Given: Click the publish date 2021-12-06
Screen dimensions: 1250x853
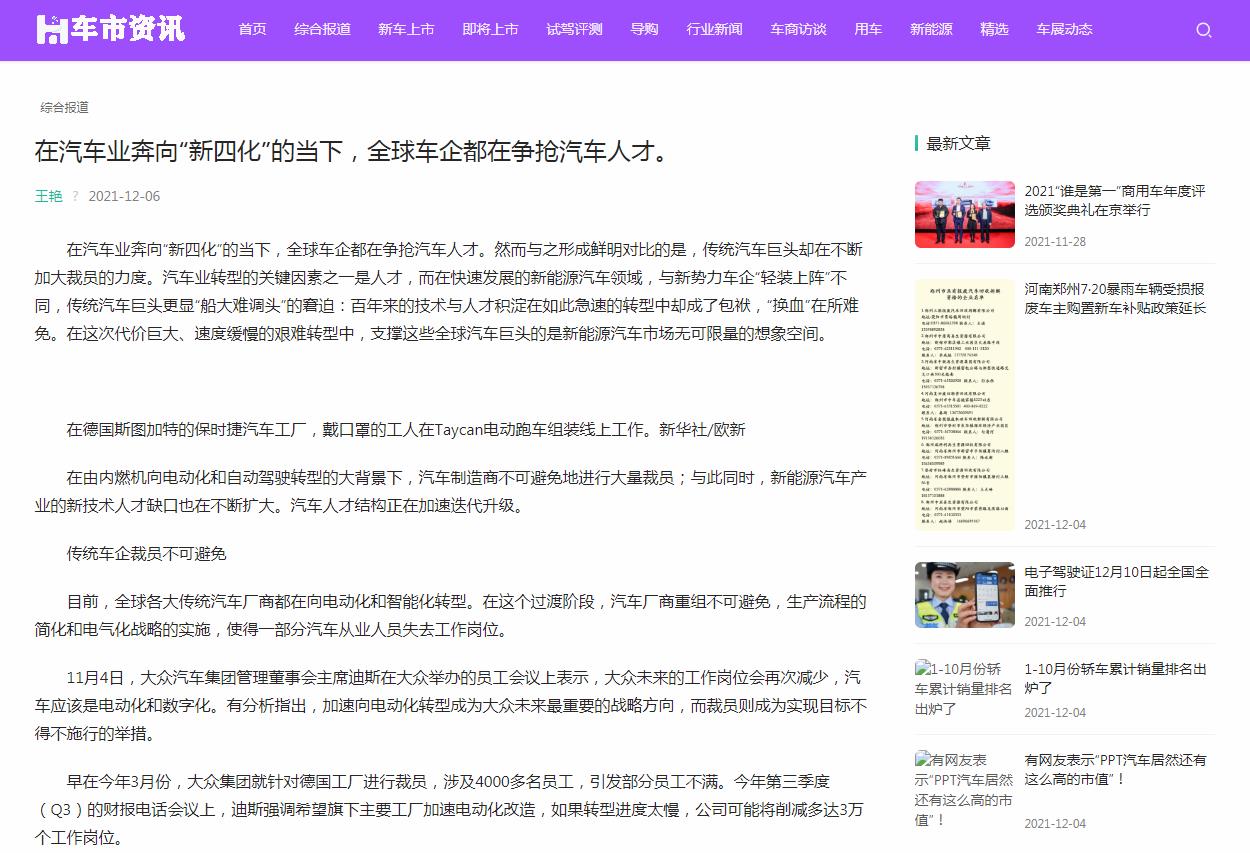Looking at the screenshot, I should point(124,196).
